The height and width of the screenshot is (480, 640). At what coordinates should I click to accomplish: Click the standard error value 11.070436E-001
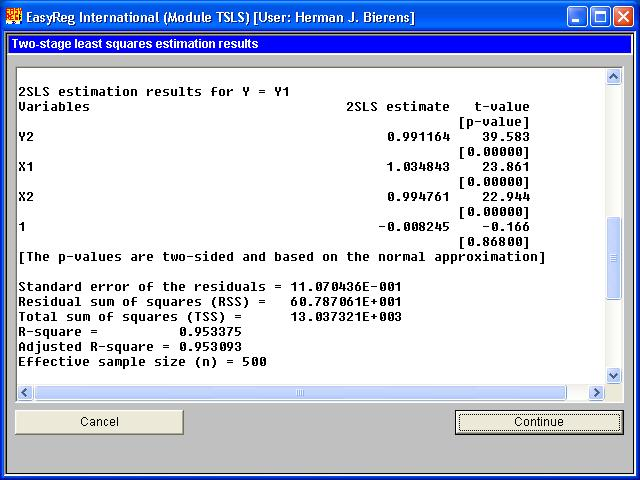coord(346,287)
